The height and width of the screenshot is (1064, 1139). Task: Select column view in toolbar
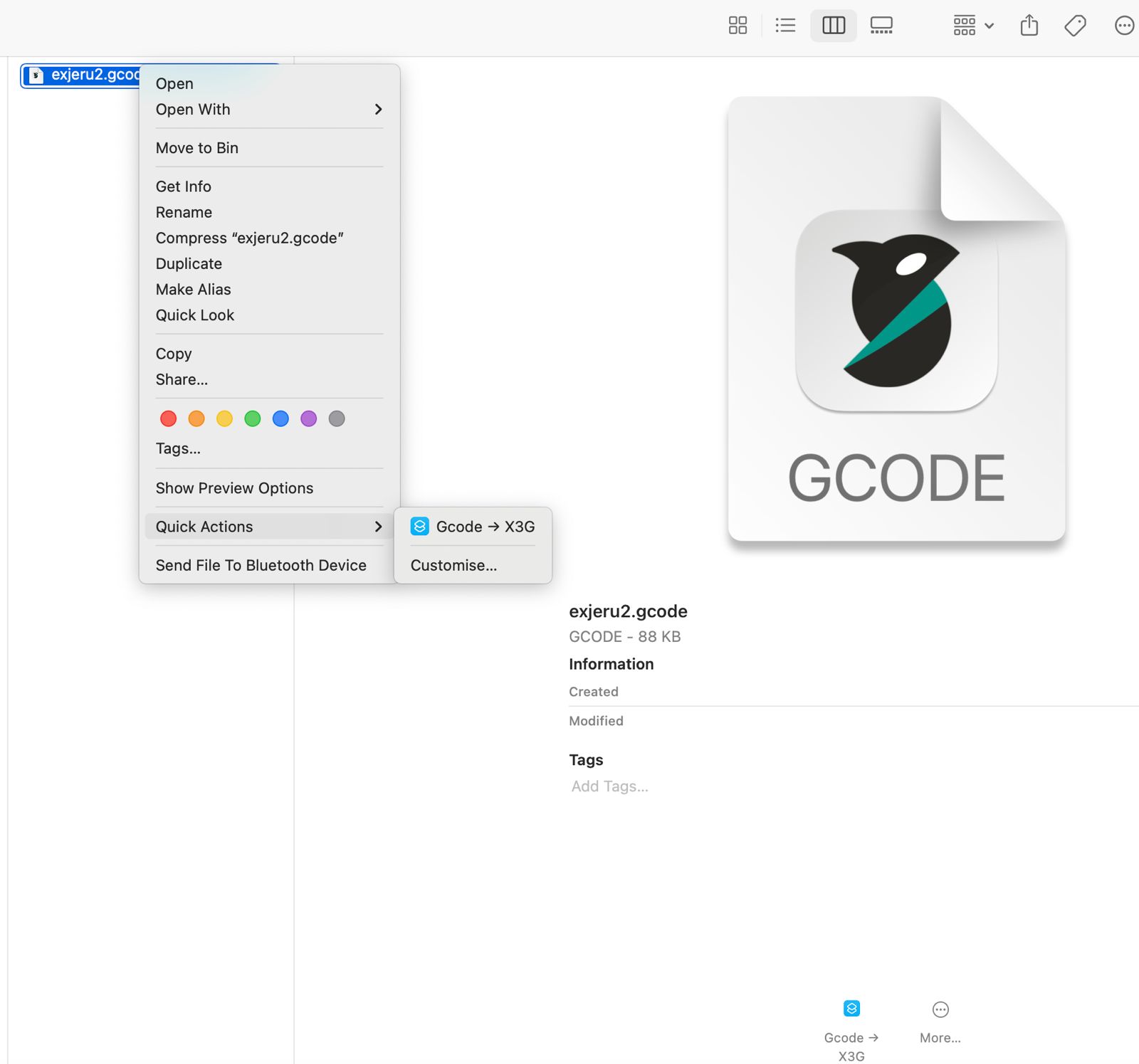point(833,26)
